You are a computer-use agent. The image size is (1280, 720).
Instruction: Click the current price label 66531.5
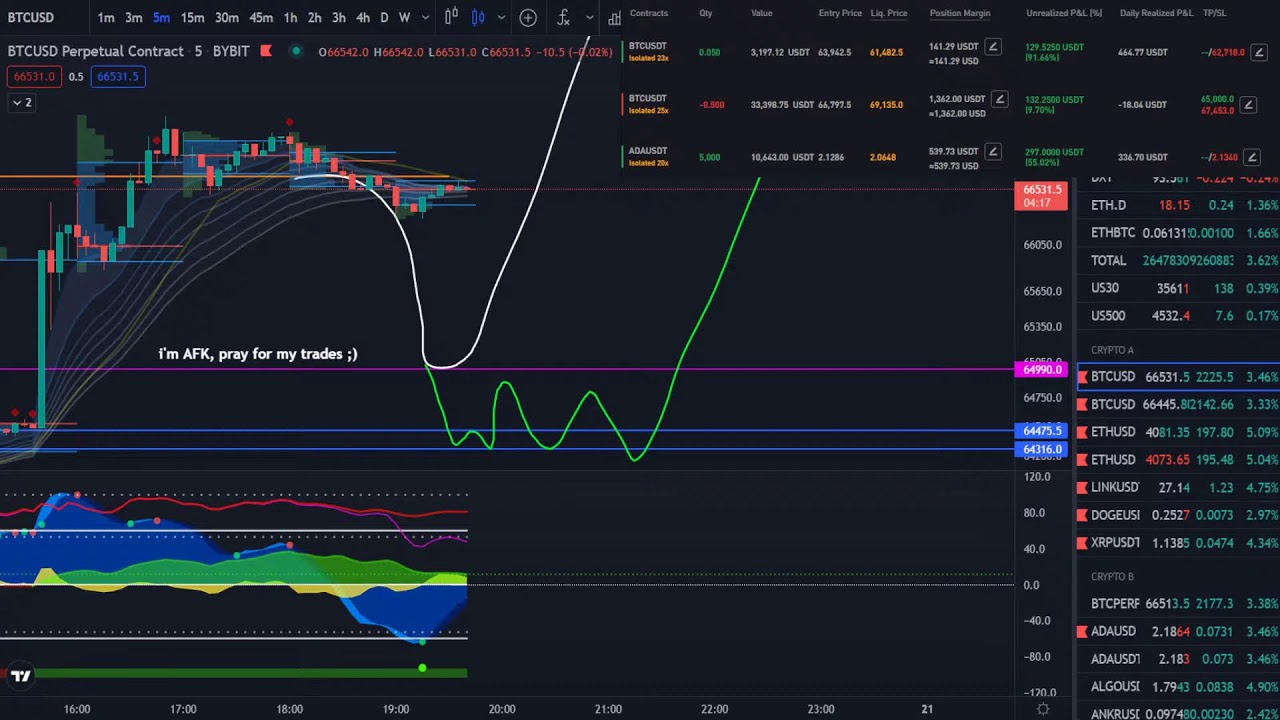click(x=1041, y=195)
